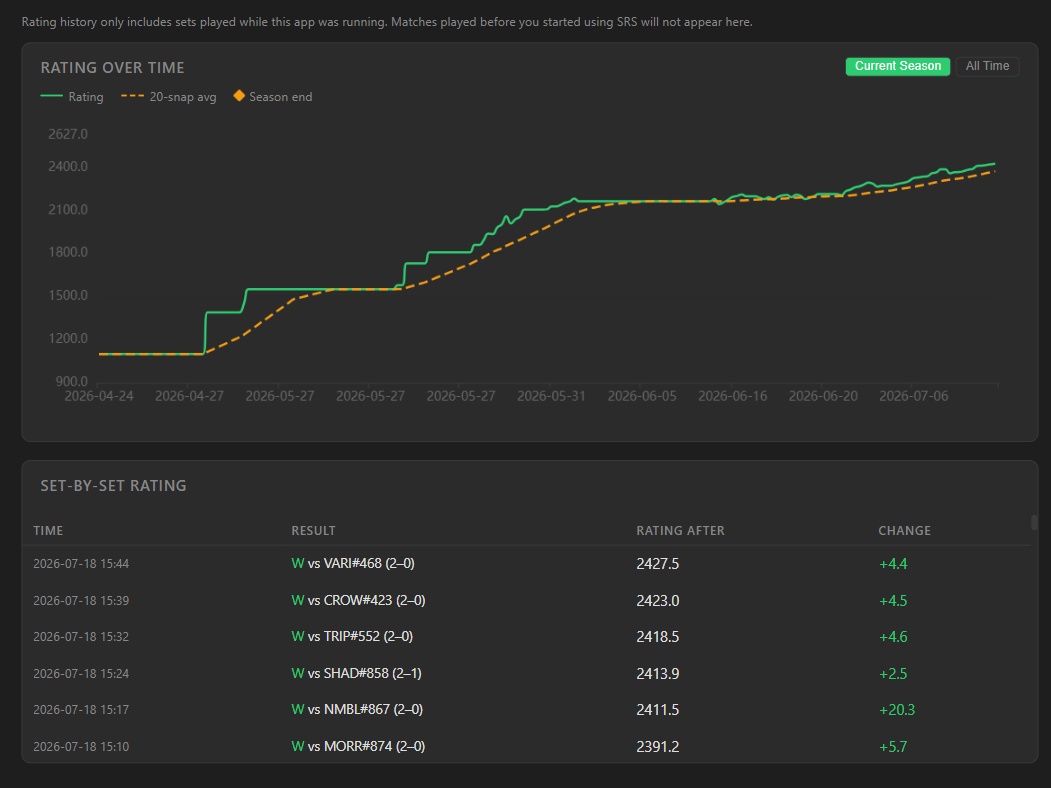The image size is (1051, 788).
Task: Click the rating value 2427.5
Action: [658, 564]
